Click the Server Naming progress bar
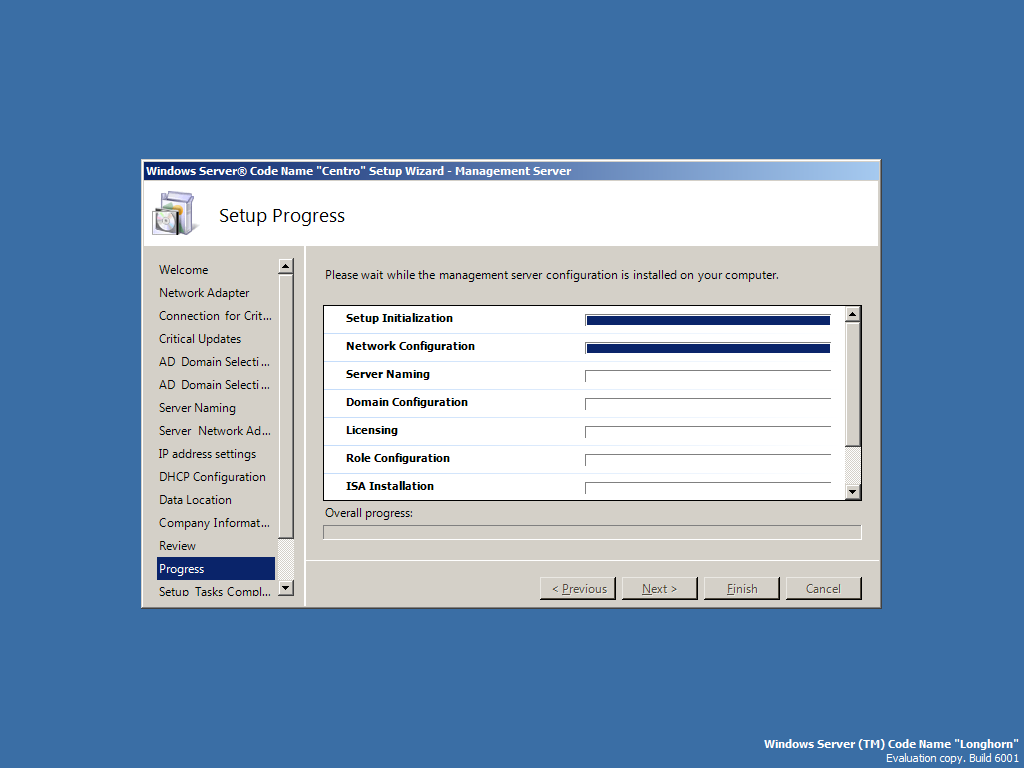 pos(708,376)
